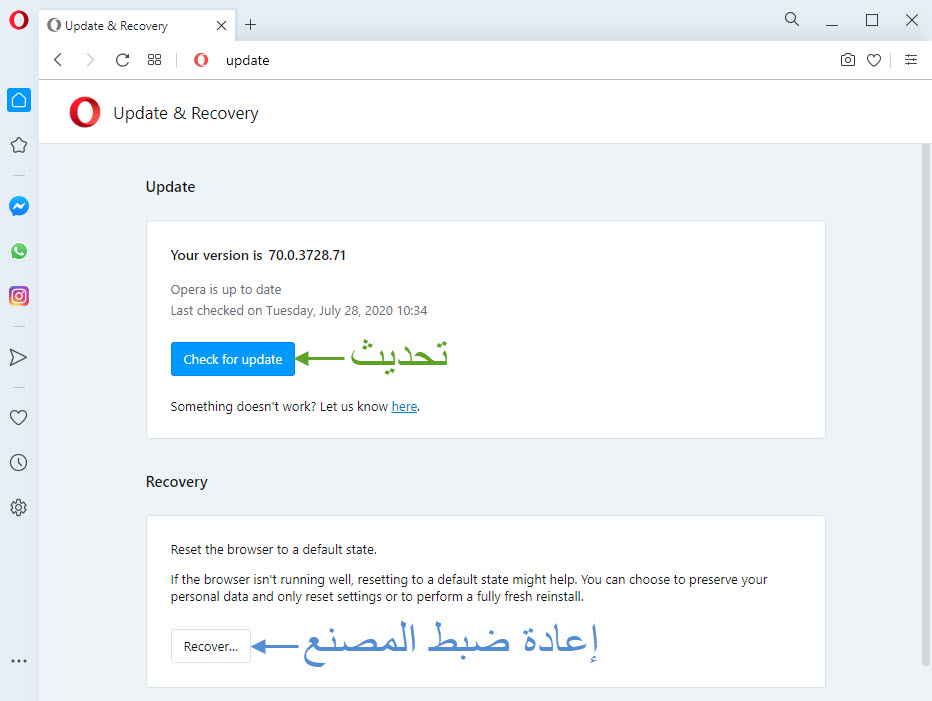Viewport: 932px width, 701px height.
Task: Reload the current page
Action: 122,60
